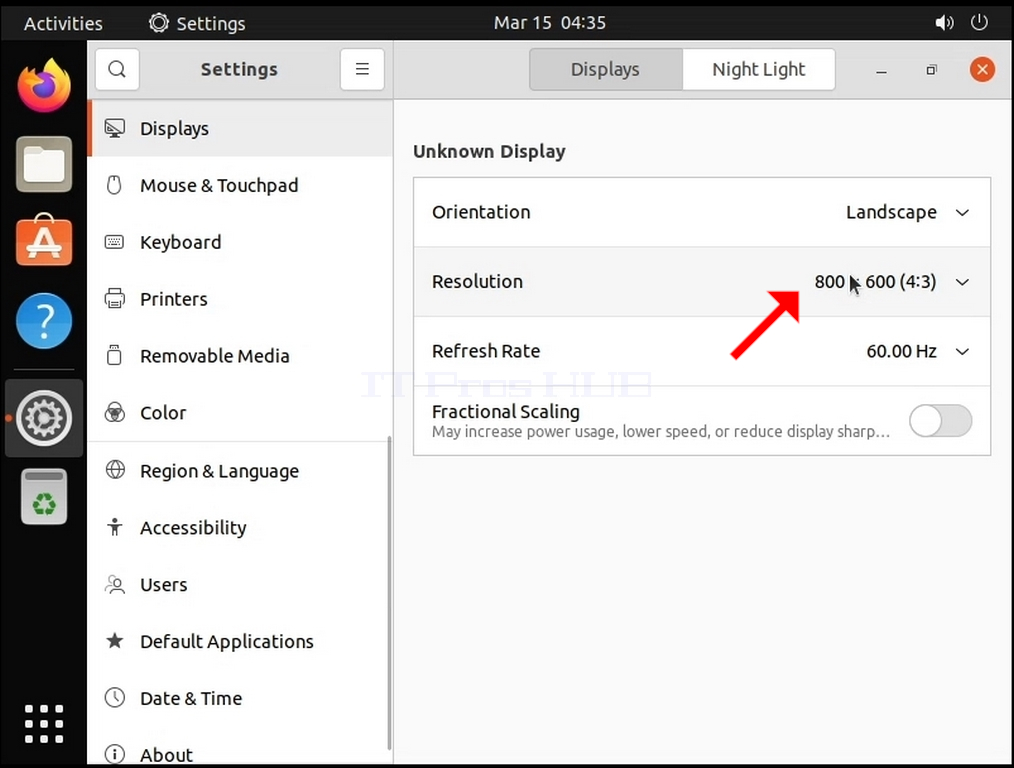Open Files from the dock

(x=44, y=164)
